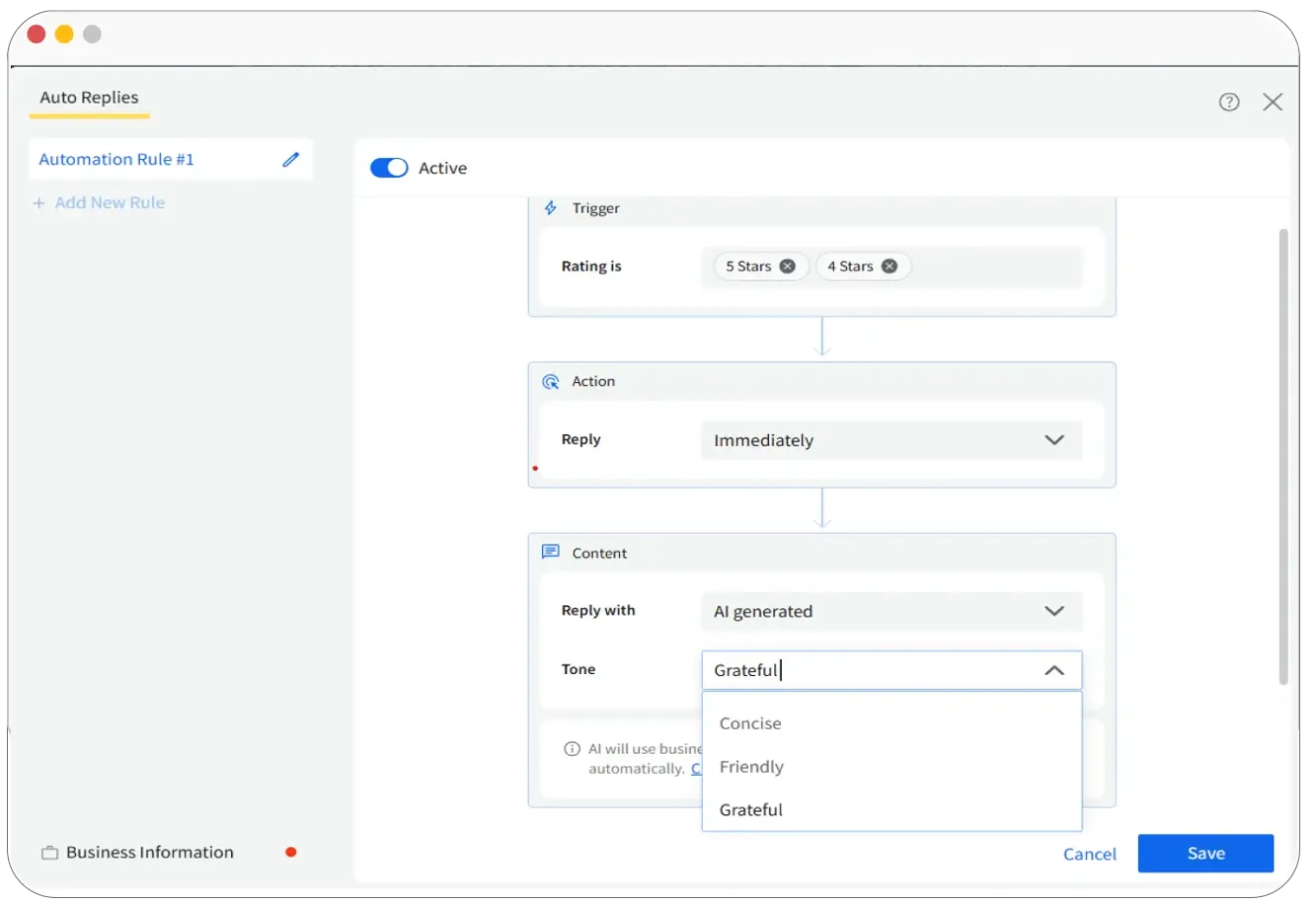Click the briefcase Business Information icon
Screen dimensions: 1316x904
[49, 853]
